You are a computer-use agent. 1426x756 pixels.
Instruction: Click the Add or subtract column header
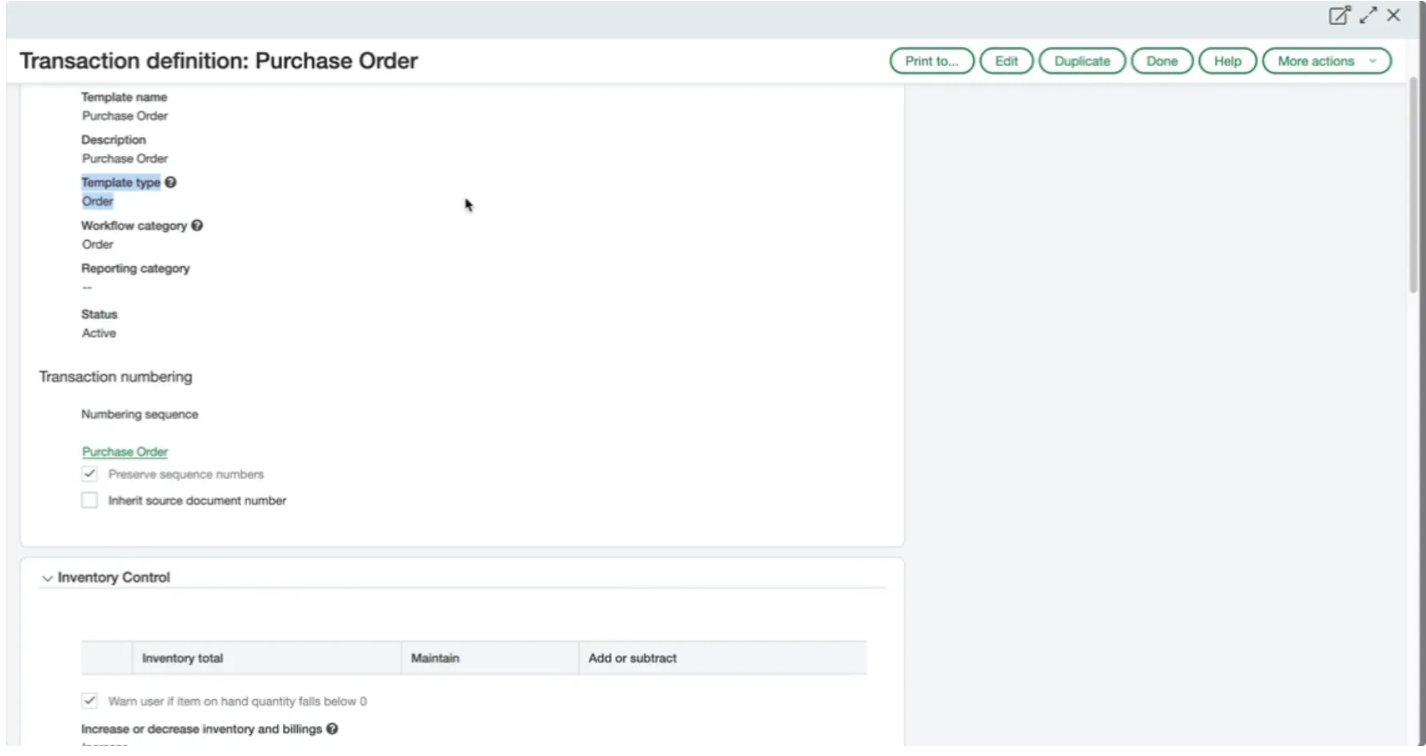pyautogui.click(x=722, y=658)
